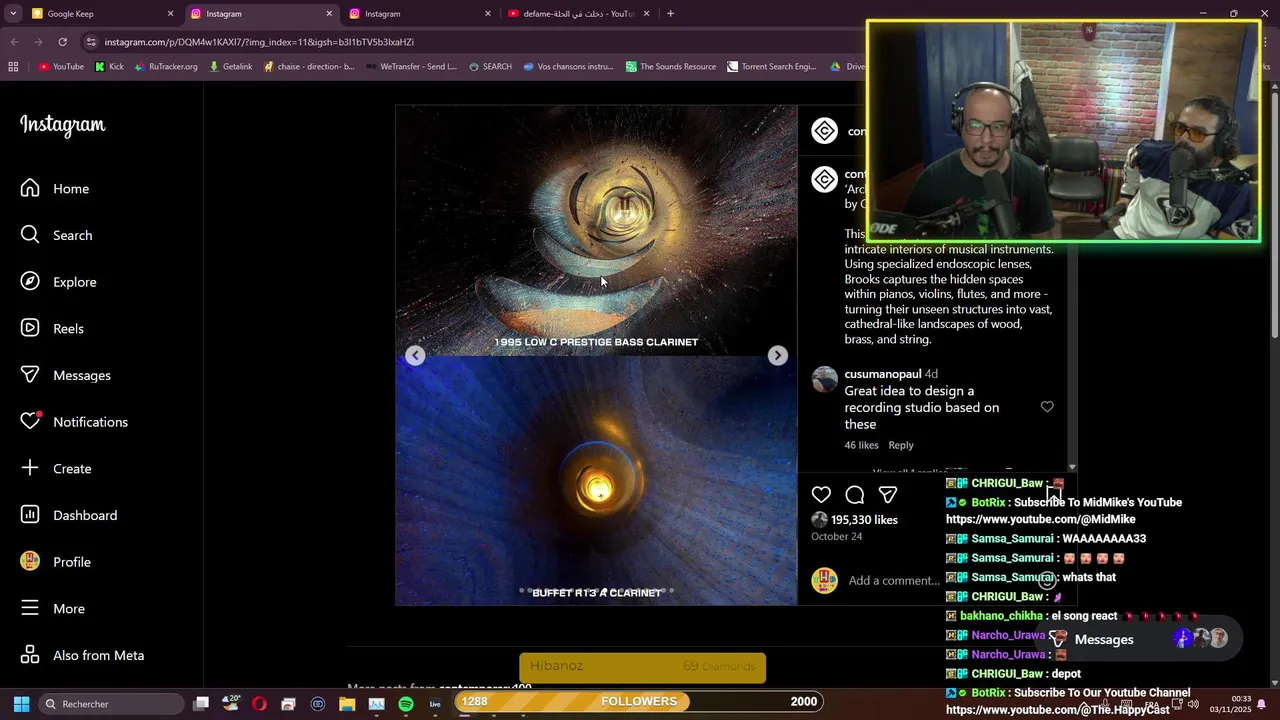View Notifications heart icon in sidebar
The height and width of the screenshot is (720, 1280).
click(30, 421)
